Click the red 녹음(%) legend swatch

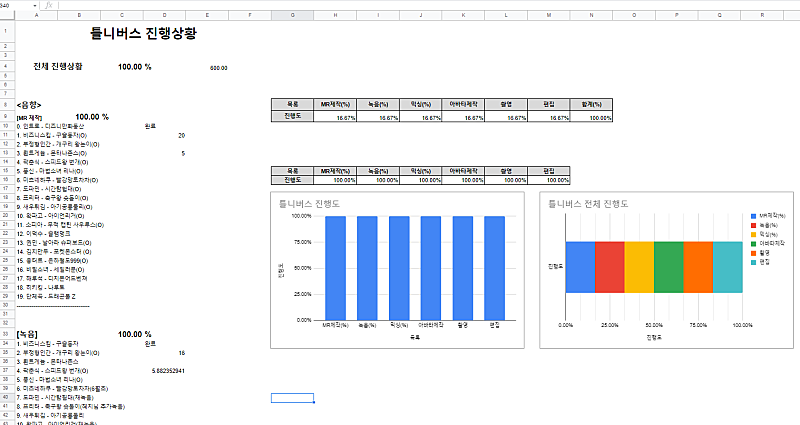[754, 224]
